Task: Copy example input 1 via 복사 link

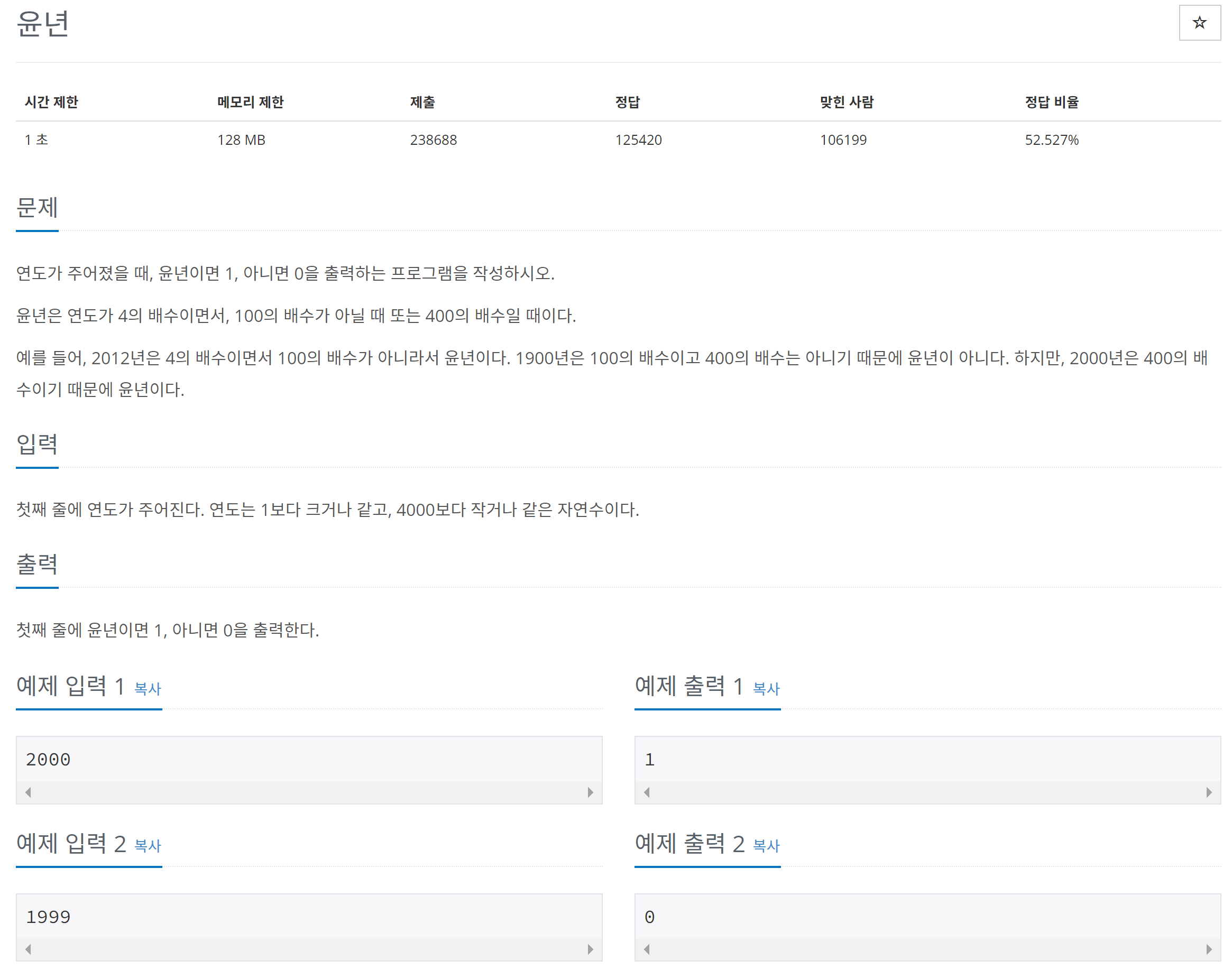Action: [x=148, y=688]
